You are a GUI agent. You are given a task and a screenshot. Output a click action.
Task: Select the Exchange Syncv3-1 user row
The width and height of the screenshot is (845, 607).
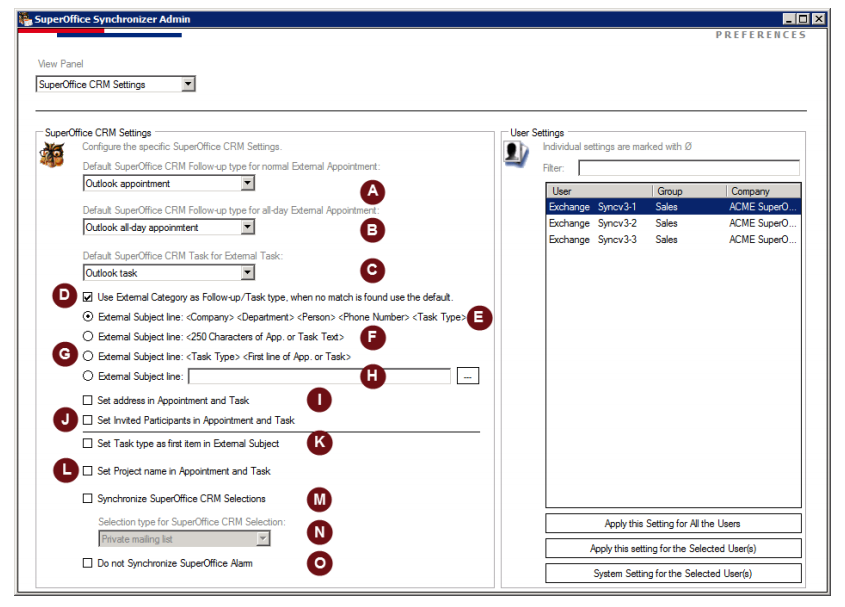coord(673,206)
